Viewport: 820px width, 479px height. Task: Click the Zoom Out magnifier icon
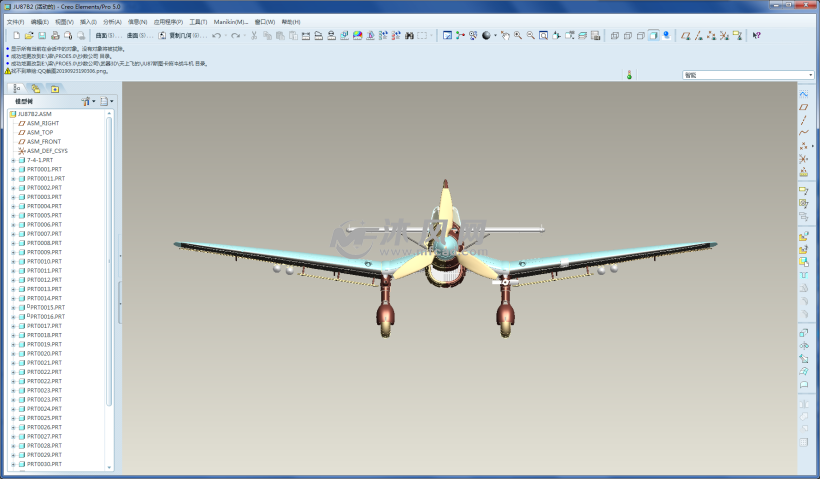tap(530, 35)
